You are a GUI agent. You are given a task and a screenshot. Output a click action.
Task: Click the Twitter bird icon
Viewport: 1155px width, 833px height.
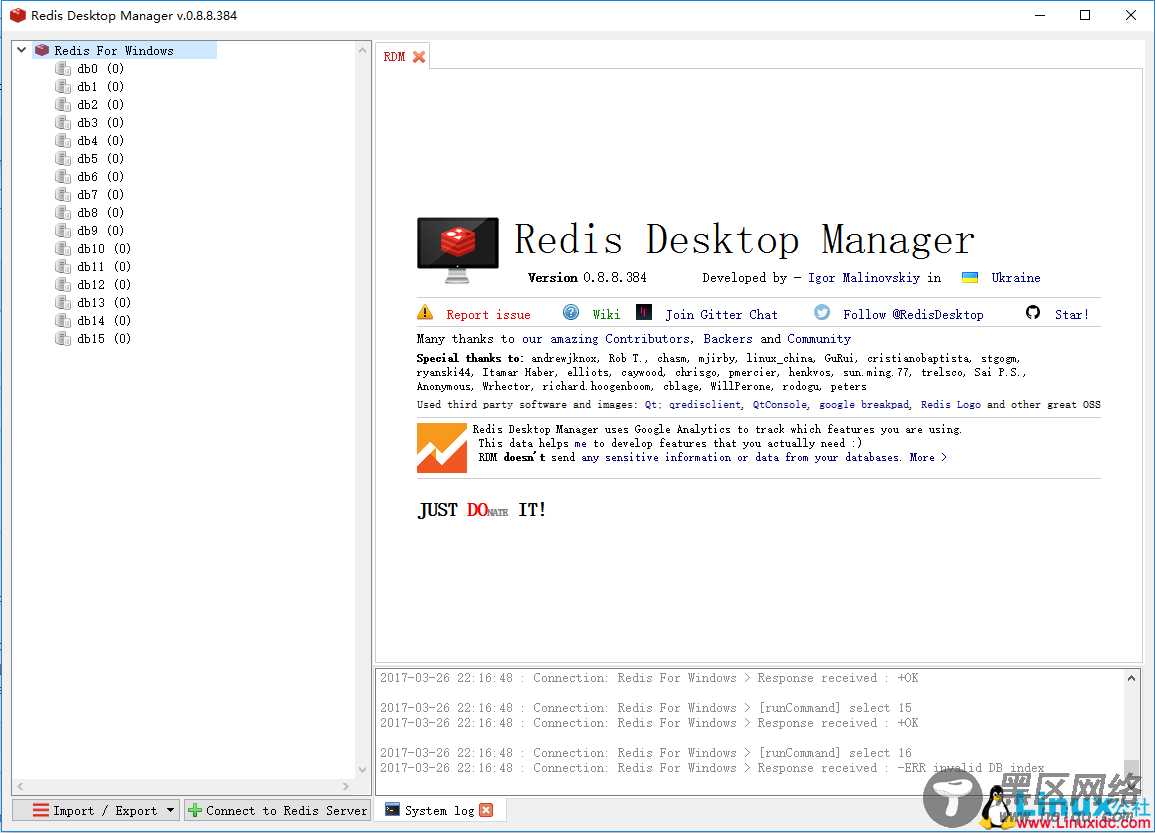click(822, 312)
